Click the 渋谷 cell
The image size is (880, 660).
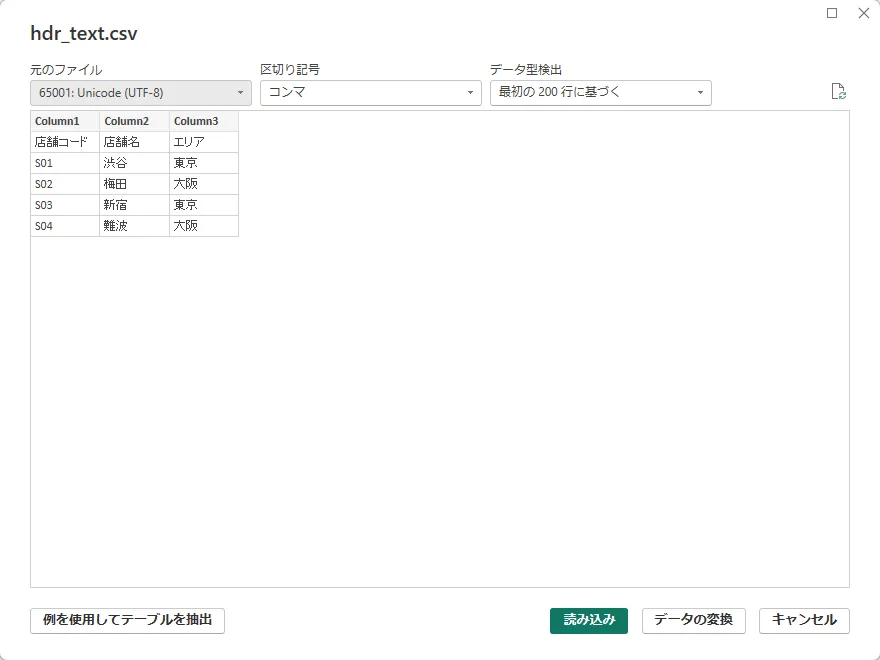(135, 163)
